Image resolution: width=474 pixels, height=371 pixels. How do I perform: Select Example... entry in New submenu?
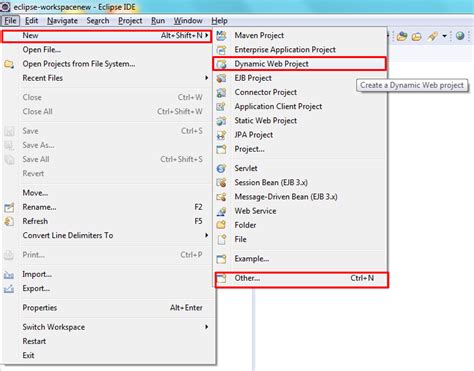(300, 259)
